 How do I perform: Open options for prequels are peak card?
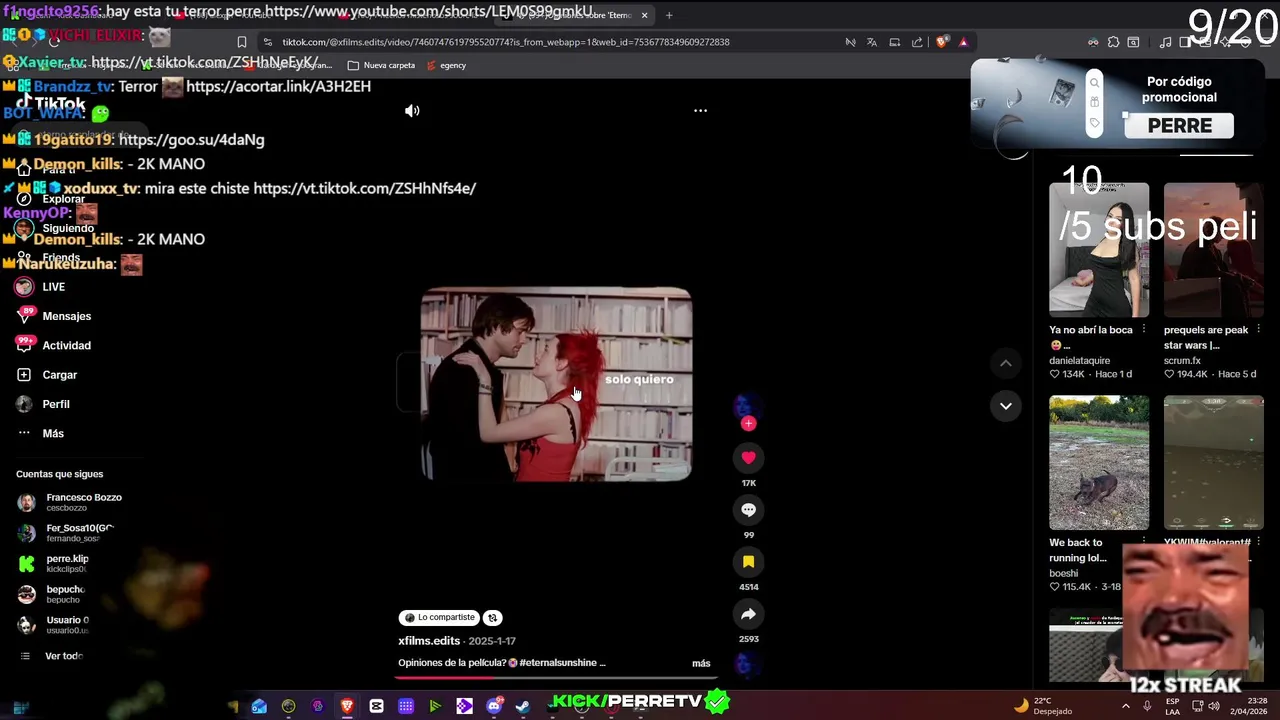pyautogui.click(x=1258, y=330)
